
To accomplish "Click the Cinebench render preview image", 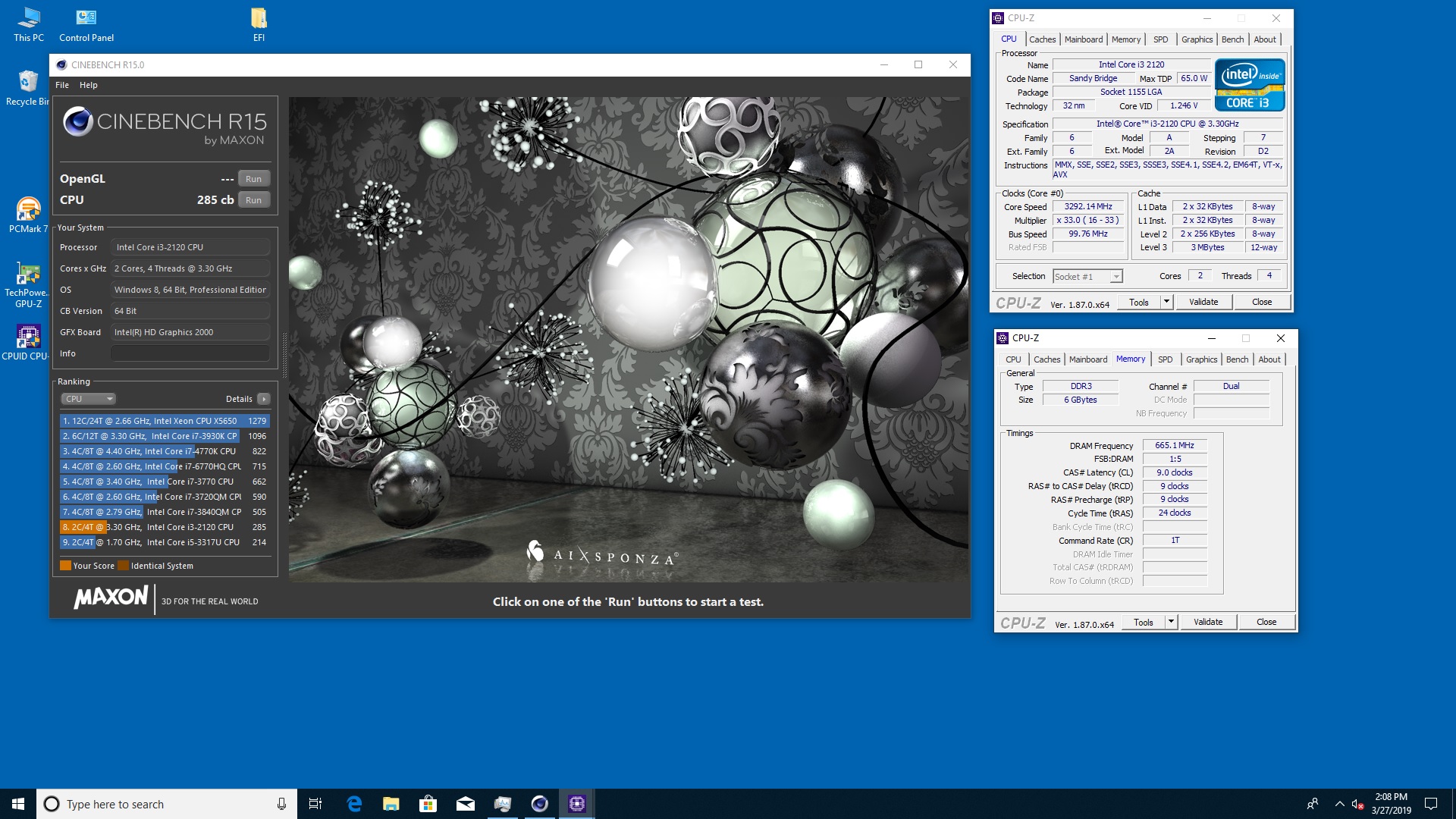I will coord(629,339).
